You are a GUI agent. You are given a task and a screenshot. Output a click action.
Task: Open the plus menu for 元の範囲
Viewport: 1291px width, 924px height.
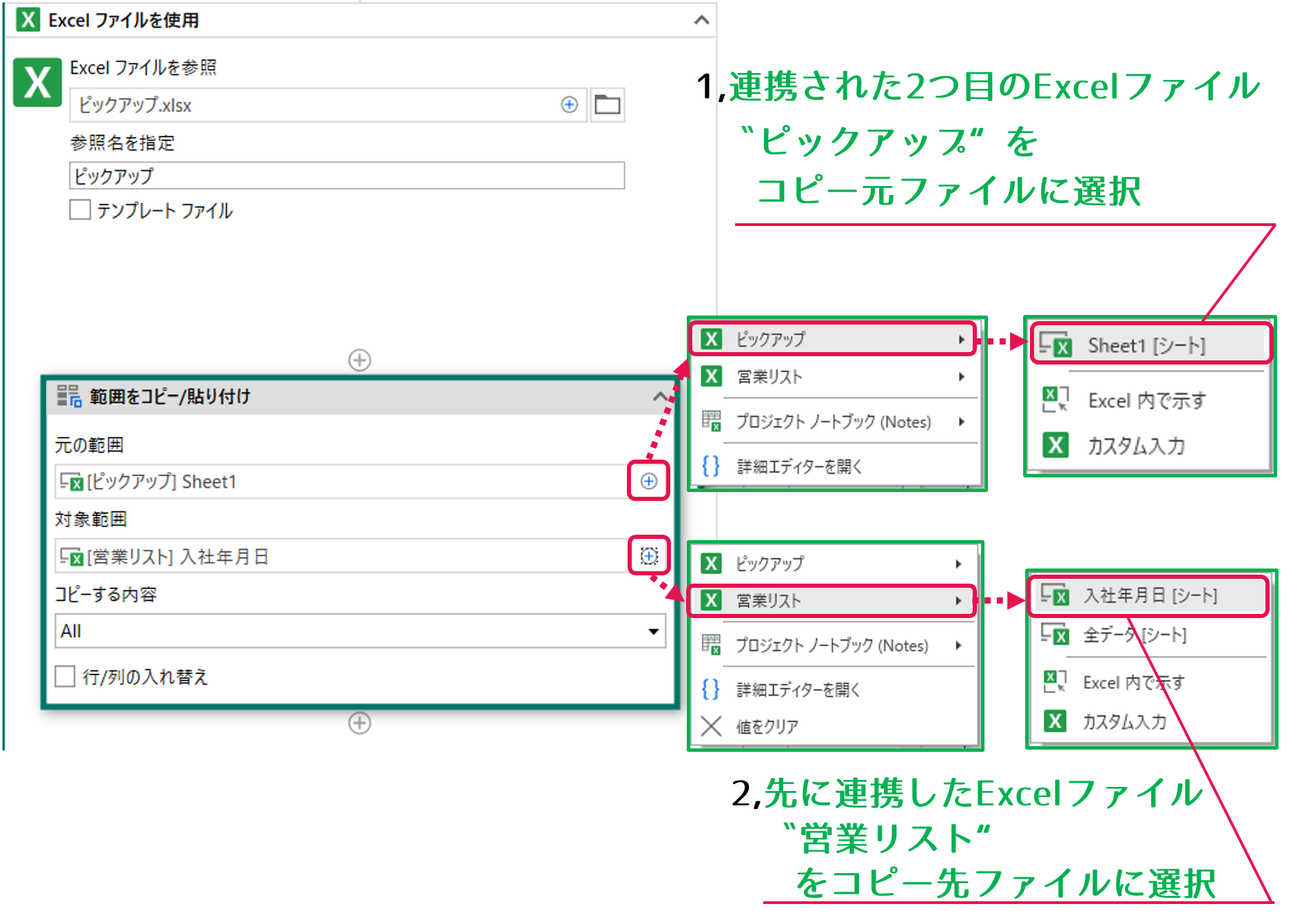649,481
